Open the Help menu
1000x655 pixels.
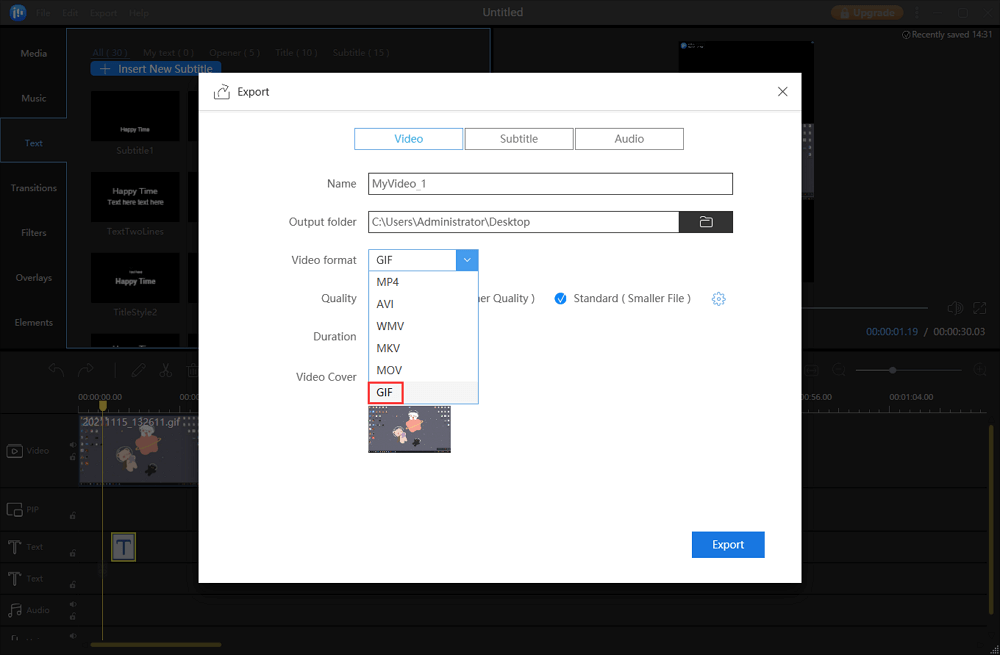pos(138,13)
